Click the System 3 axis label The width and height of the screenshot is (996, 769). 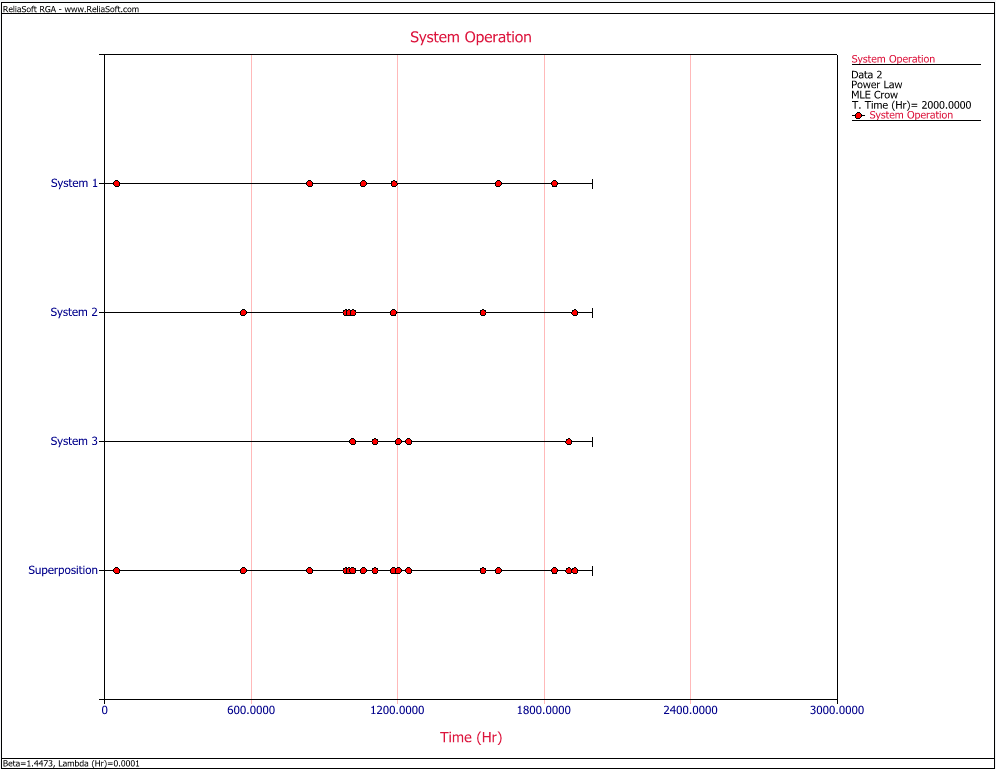click(x=74, y=441)
